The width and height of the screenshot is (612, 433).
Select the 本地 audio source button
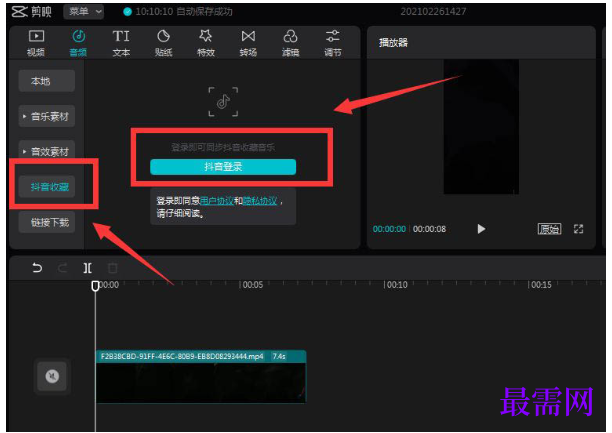coord(46,81)
